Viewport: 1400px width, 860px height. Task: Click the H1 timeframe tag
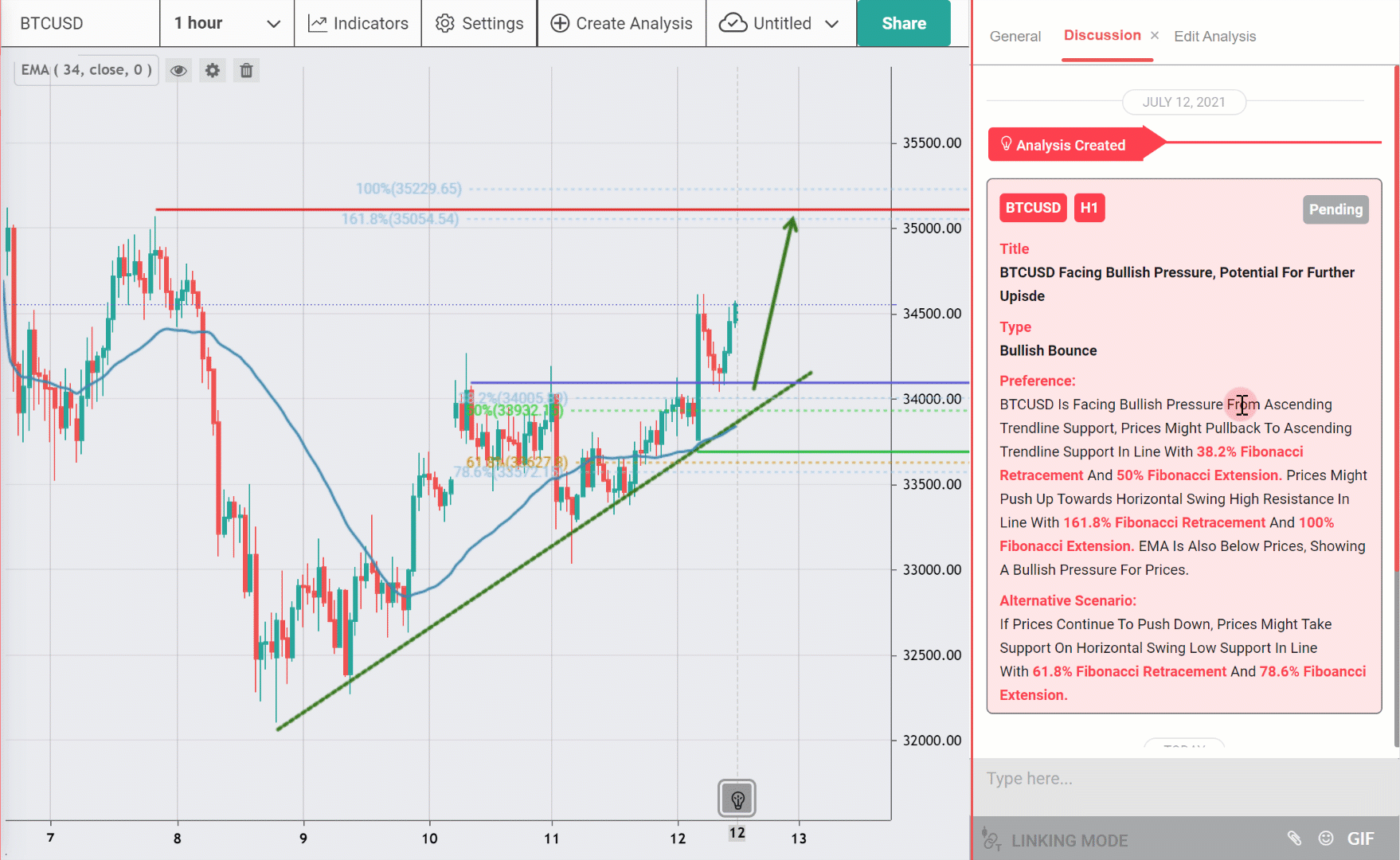[1089, 208]
